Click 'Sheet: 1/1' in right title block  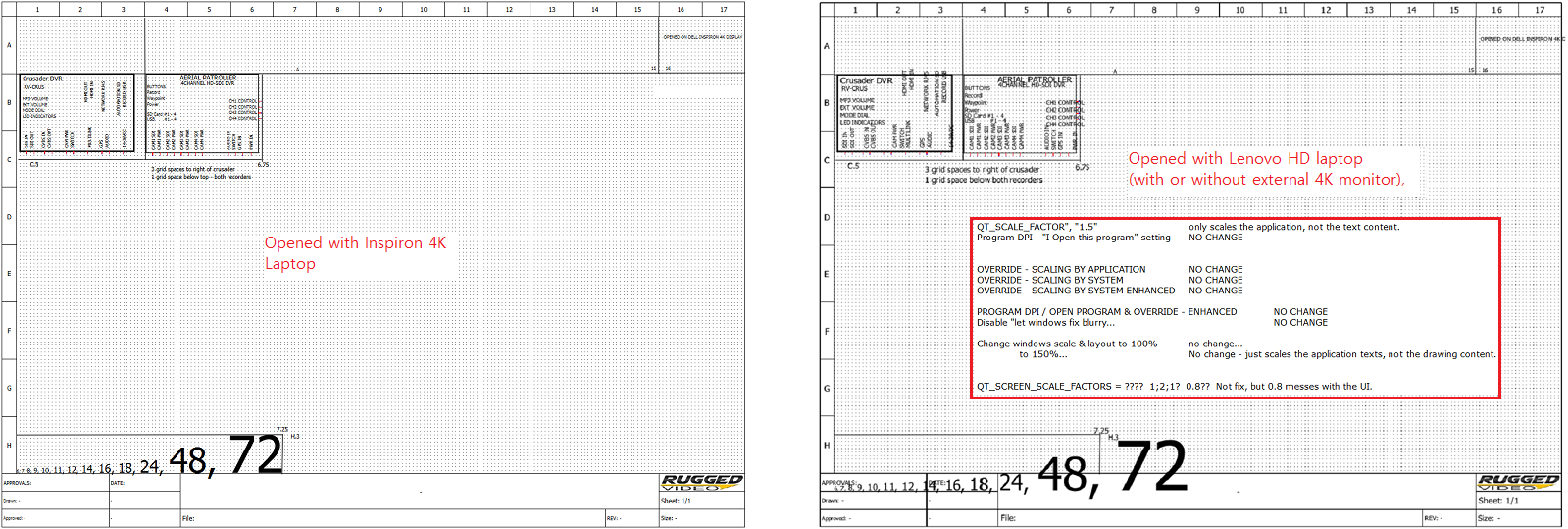(x=1498, y=501)
